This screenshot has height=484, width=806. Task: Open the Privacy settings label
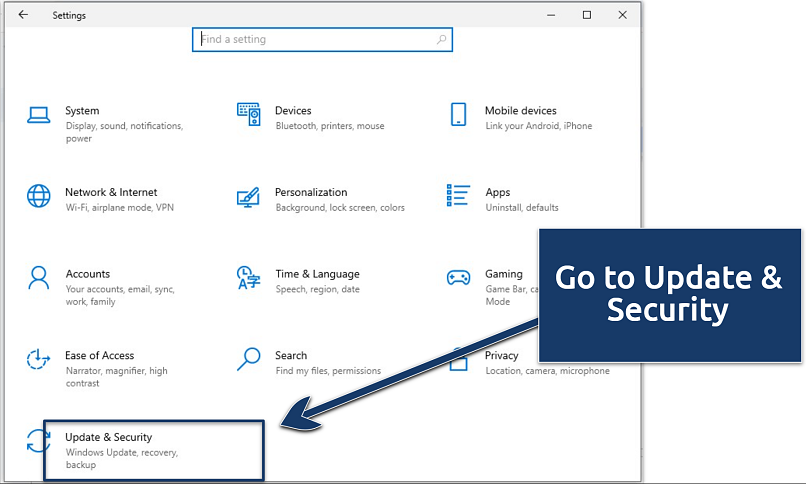pyautogui.click(x=502, y=355)
